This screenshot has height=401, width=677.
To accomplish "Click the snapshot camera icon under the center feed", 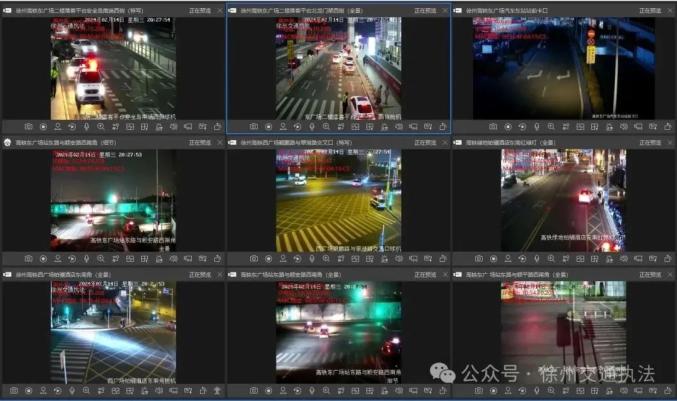I will coord(254,259).
